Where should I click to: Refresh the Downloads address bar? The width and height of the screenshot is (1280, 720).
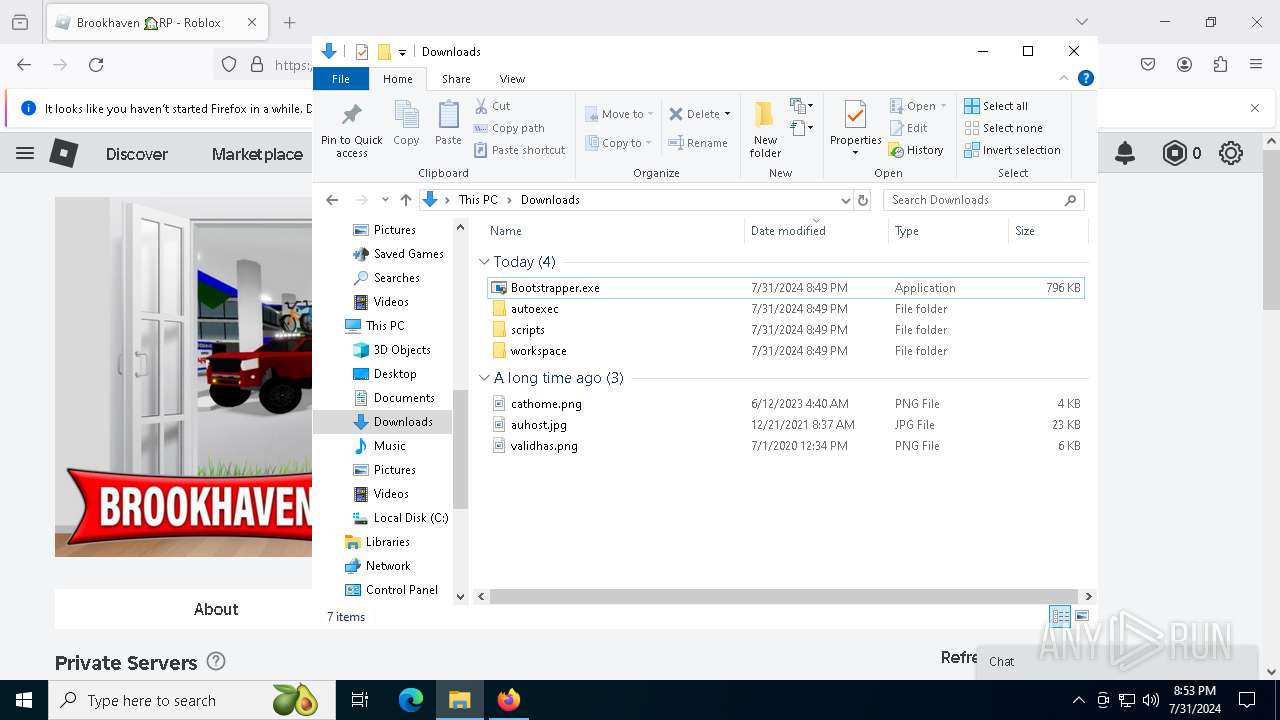point(864,200)
